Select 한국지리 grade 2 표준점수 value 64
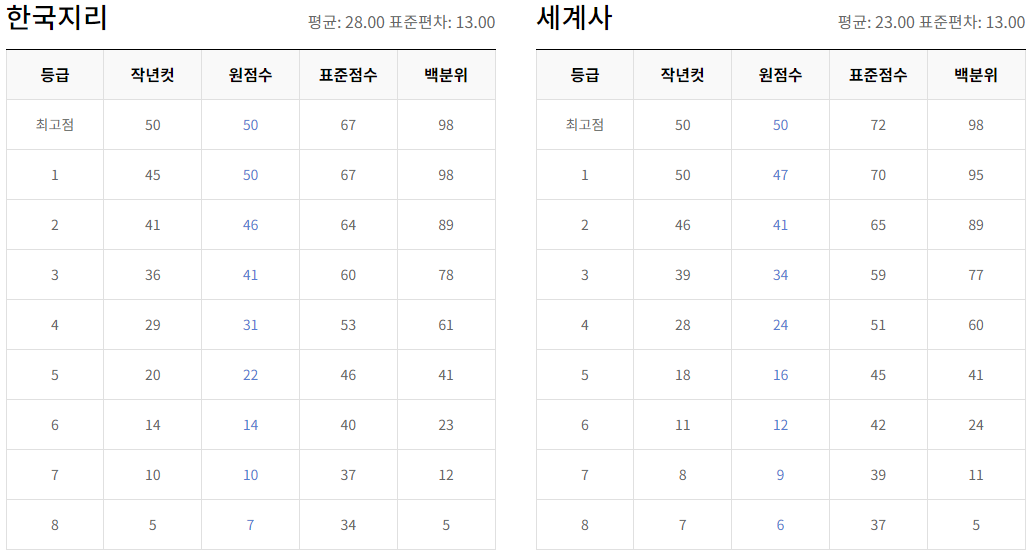The height and width of the screenshot is (559, 1033). (x=348, y=225)
